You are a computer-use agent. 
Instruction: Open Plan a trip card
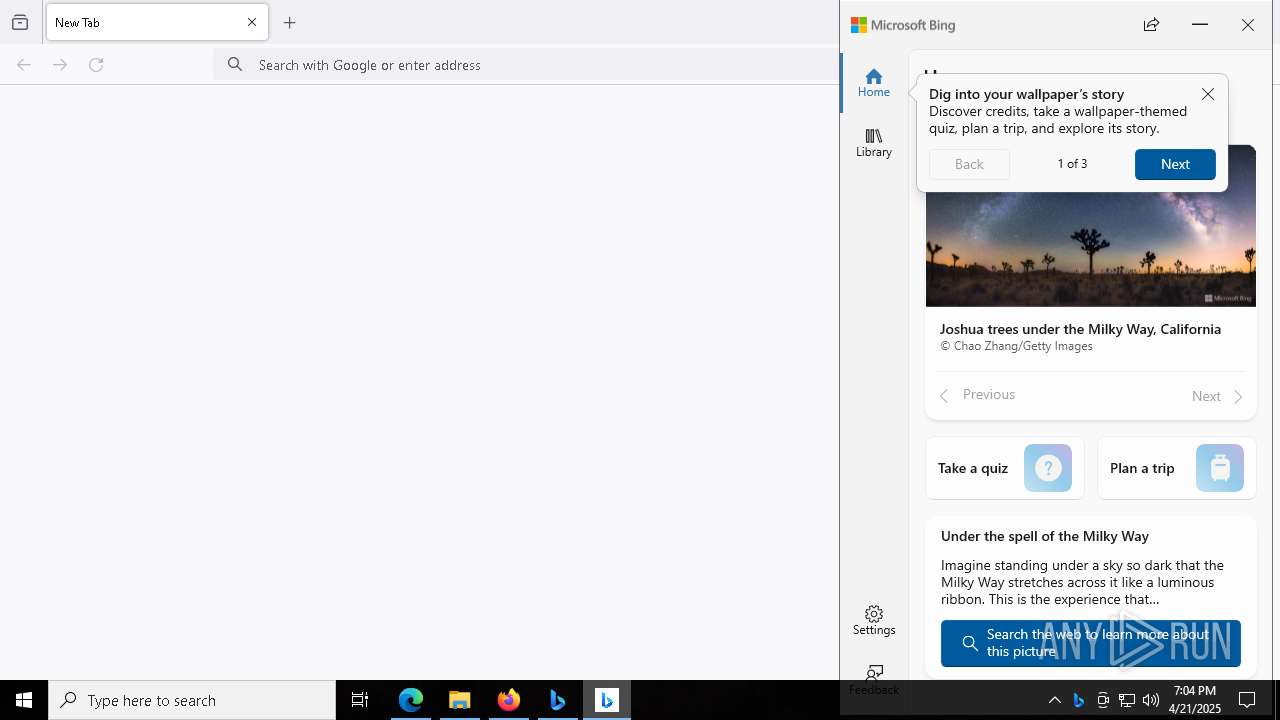coord(1176,468)
